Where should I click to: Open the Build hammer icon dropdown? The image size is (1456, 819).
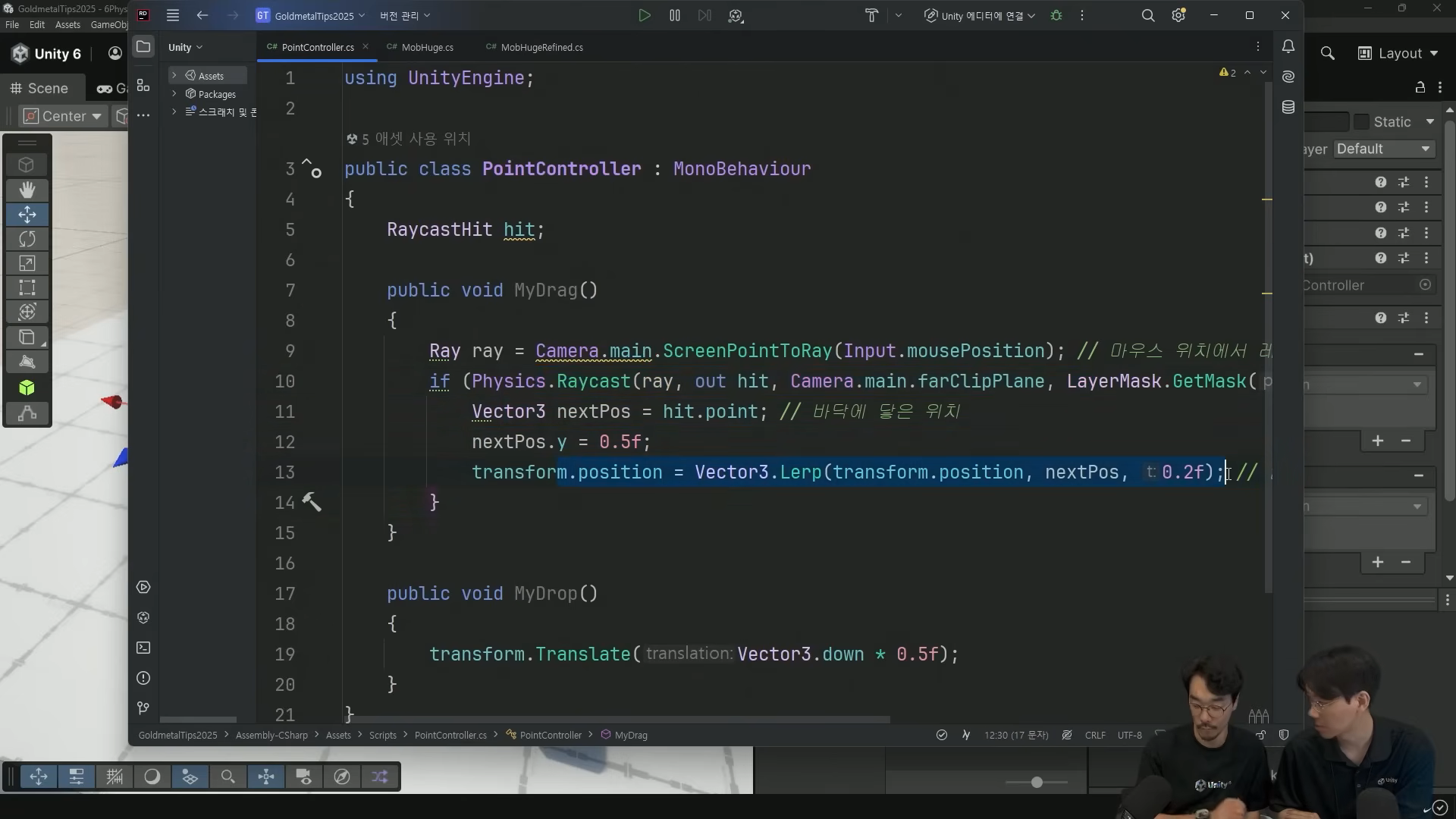(x=899, y=15)
